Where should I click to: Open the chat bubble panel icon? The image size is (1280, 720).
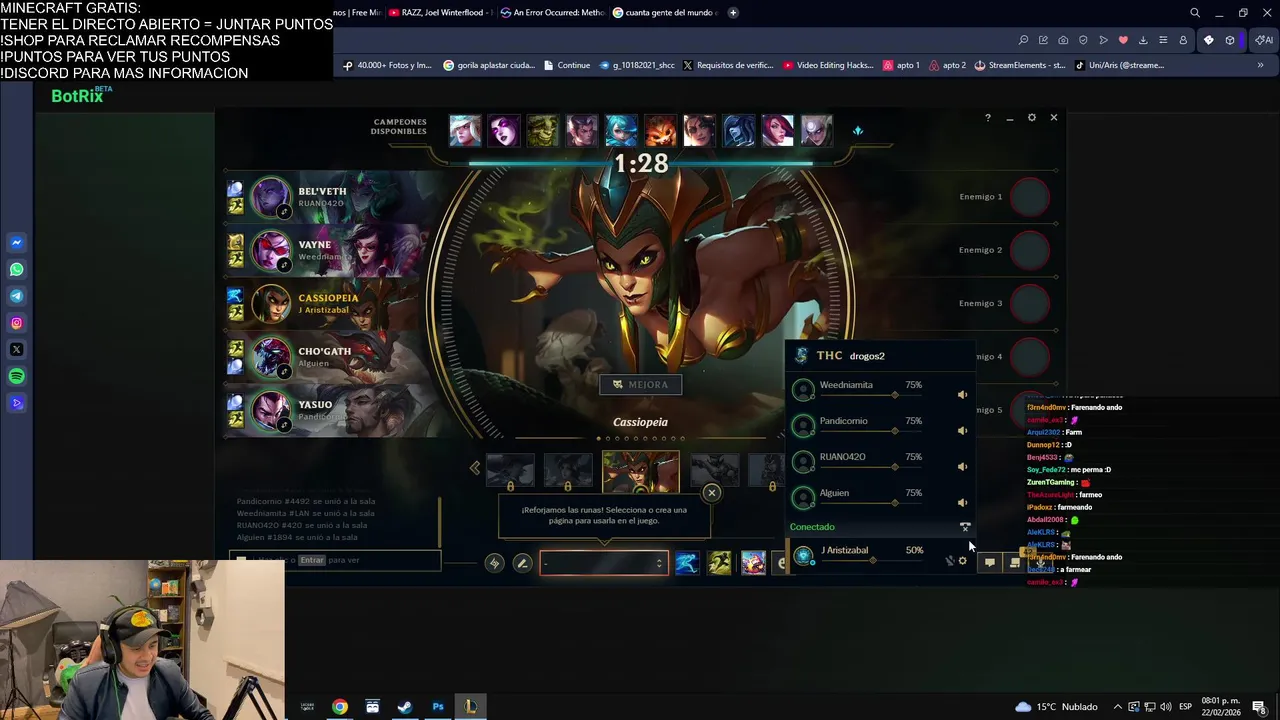coord(989,562)
